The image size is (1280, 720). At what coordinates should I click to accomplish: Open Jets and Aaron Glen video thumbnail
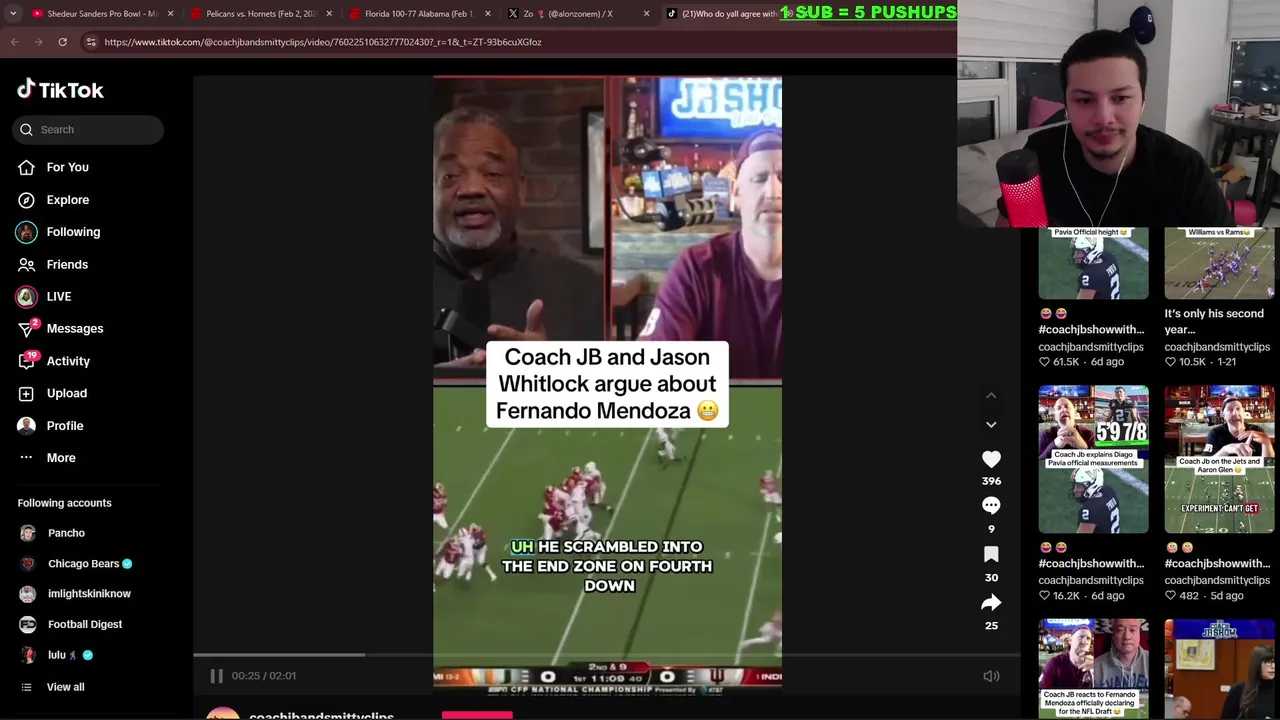point(1219,460)
